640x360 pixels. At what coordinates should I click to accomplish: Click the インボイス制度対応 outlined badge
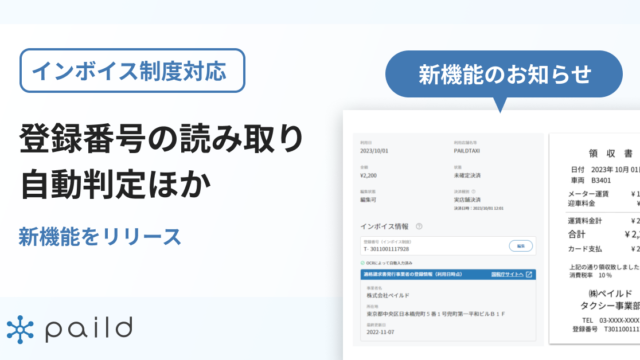pos(132,70)
